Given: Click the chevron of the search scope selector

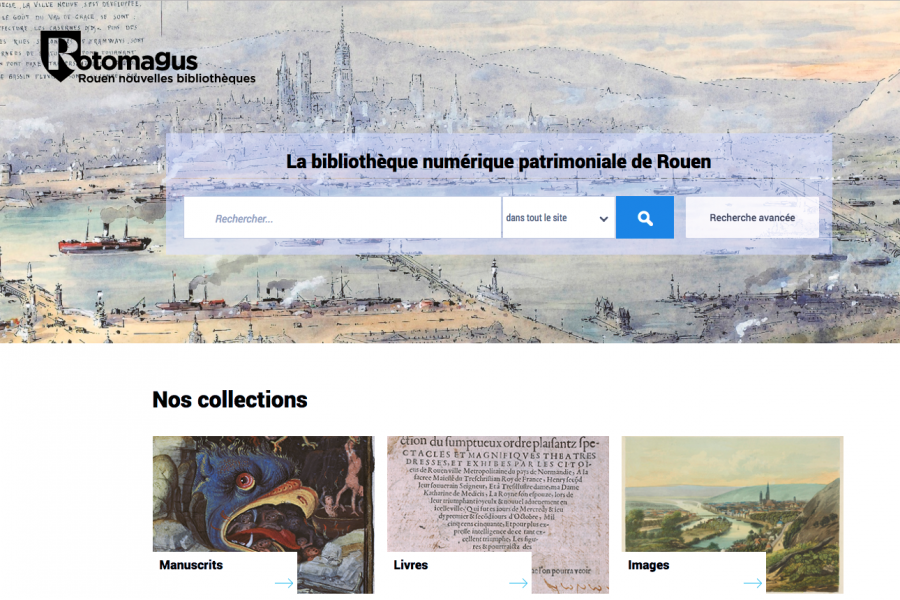Looking at the screenshot, I should 603,219.
